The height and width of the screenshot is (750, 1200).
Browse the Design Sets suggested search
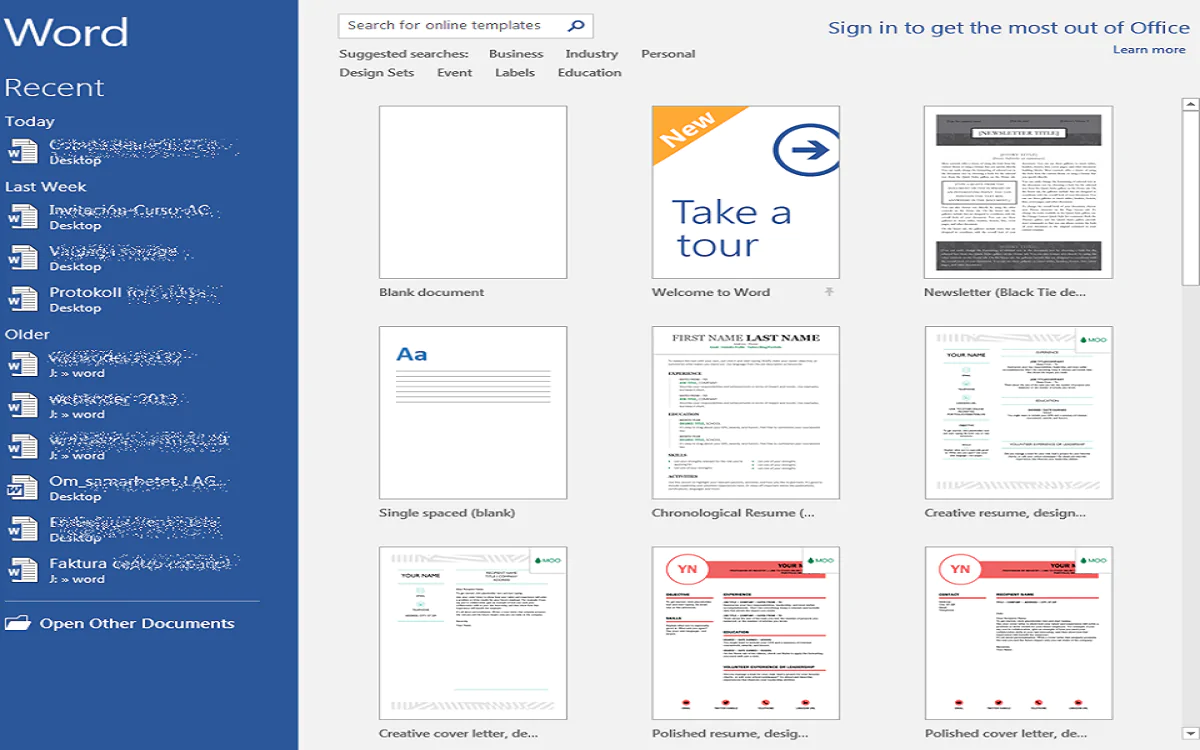pos(376,73)
